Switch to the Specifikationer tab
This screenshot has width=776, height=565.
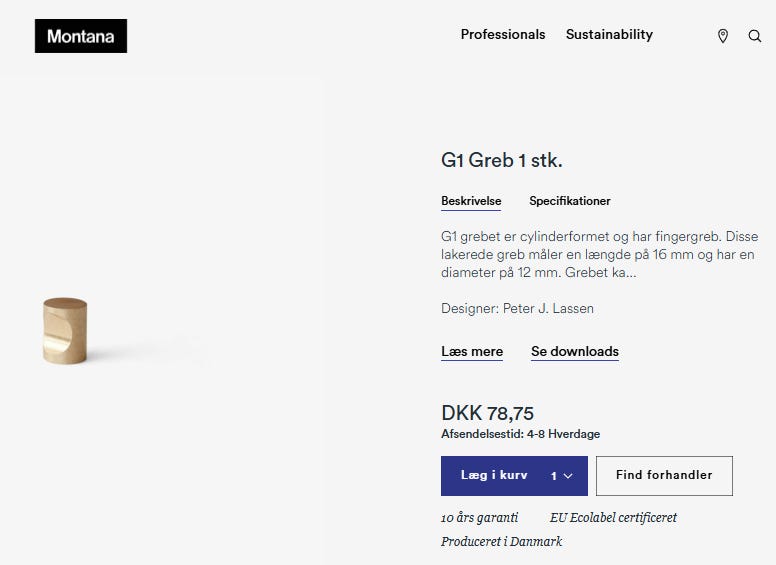click(570, 201)
